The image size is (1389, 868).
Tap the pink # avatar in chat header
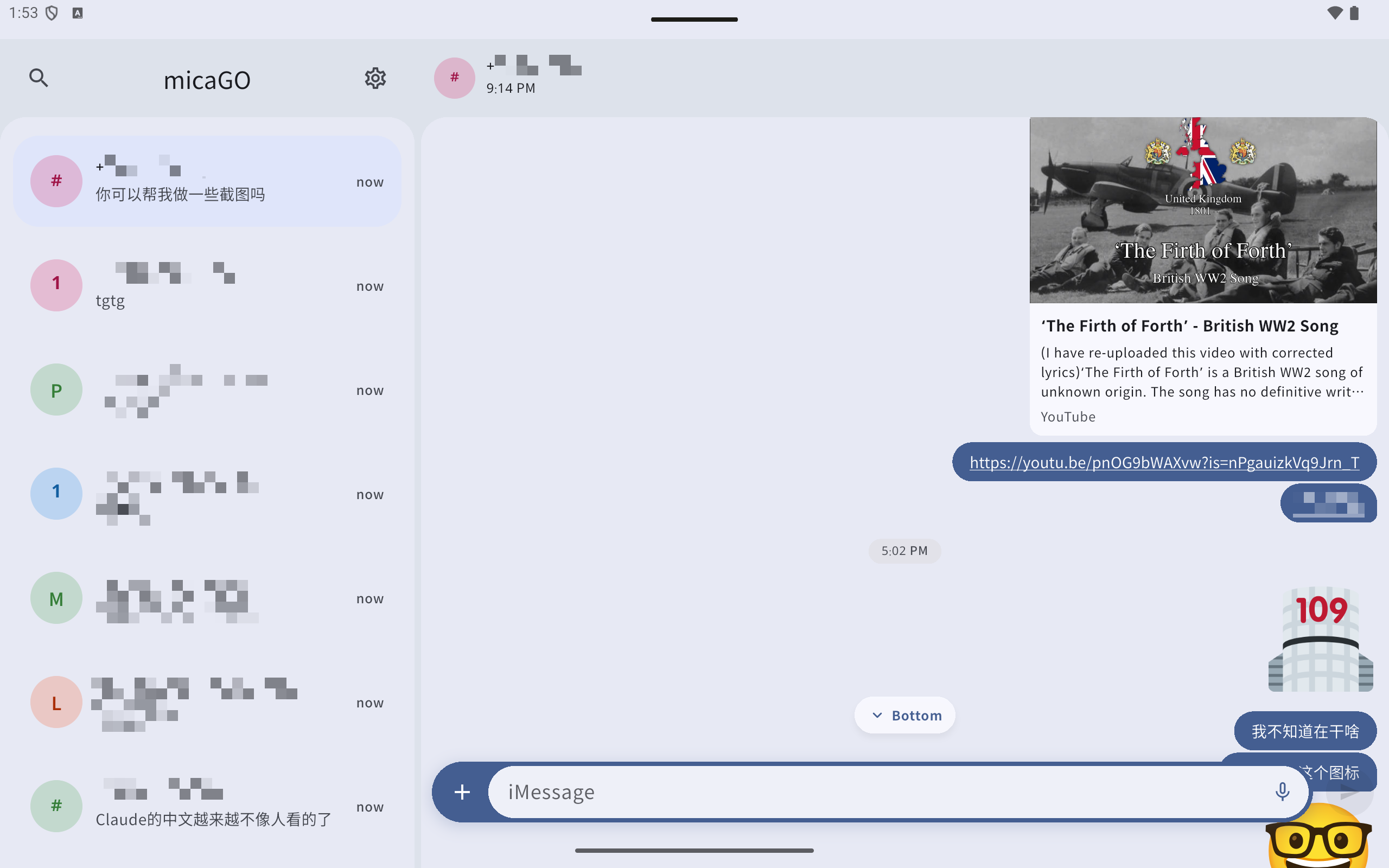coord(454,78)
